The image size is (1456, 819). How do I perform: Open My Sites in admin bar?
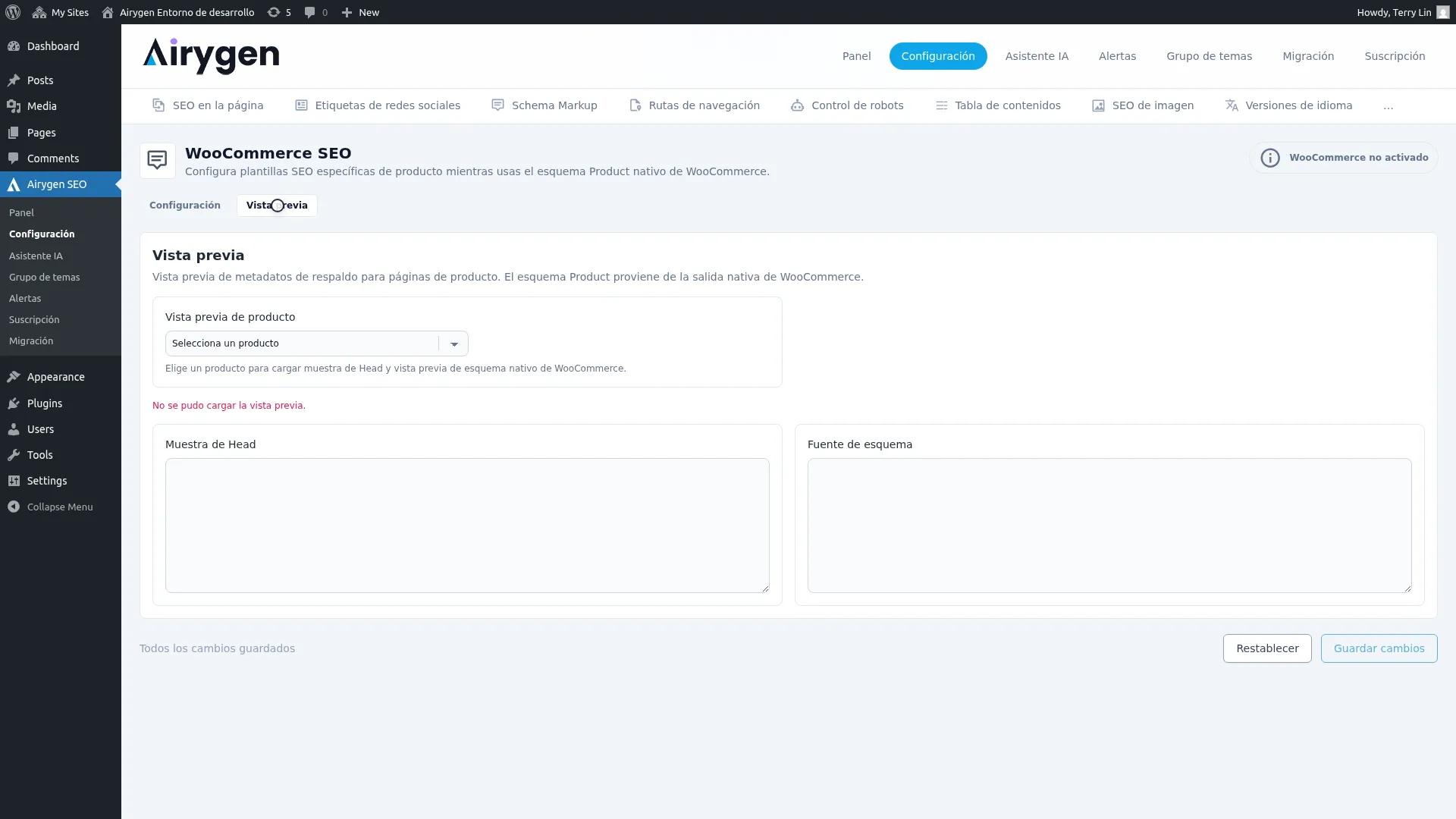click(61, 12)
